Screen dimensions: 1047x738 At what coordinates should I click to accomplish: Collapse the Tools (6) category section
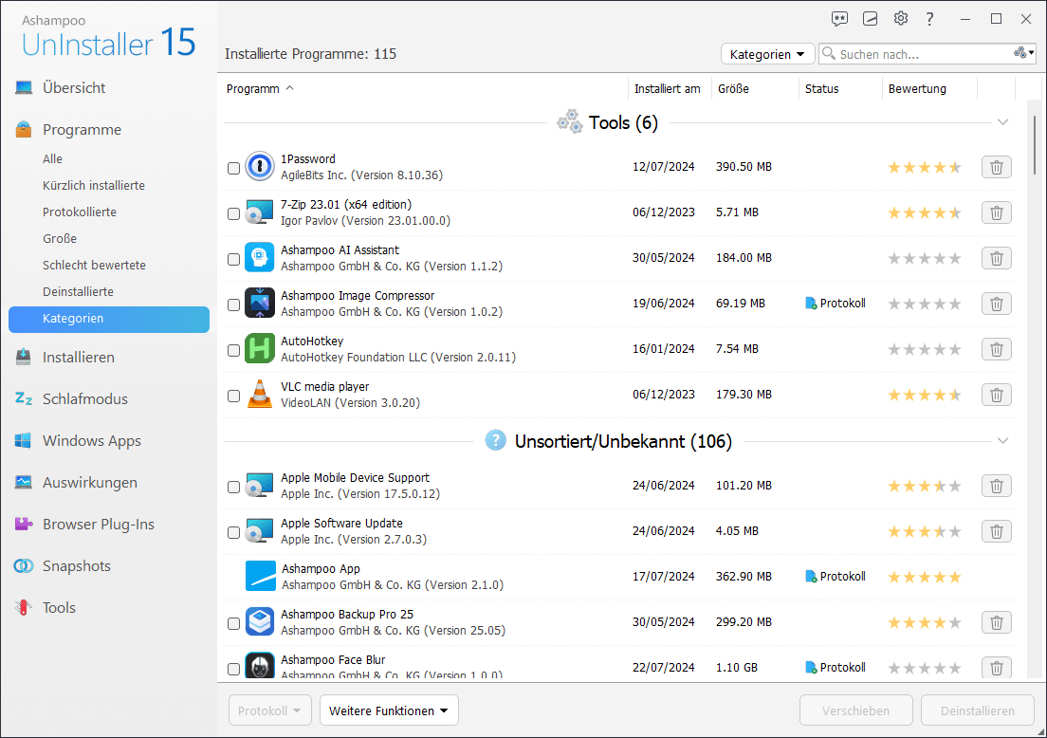pos(1003,121)
